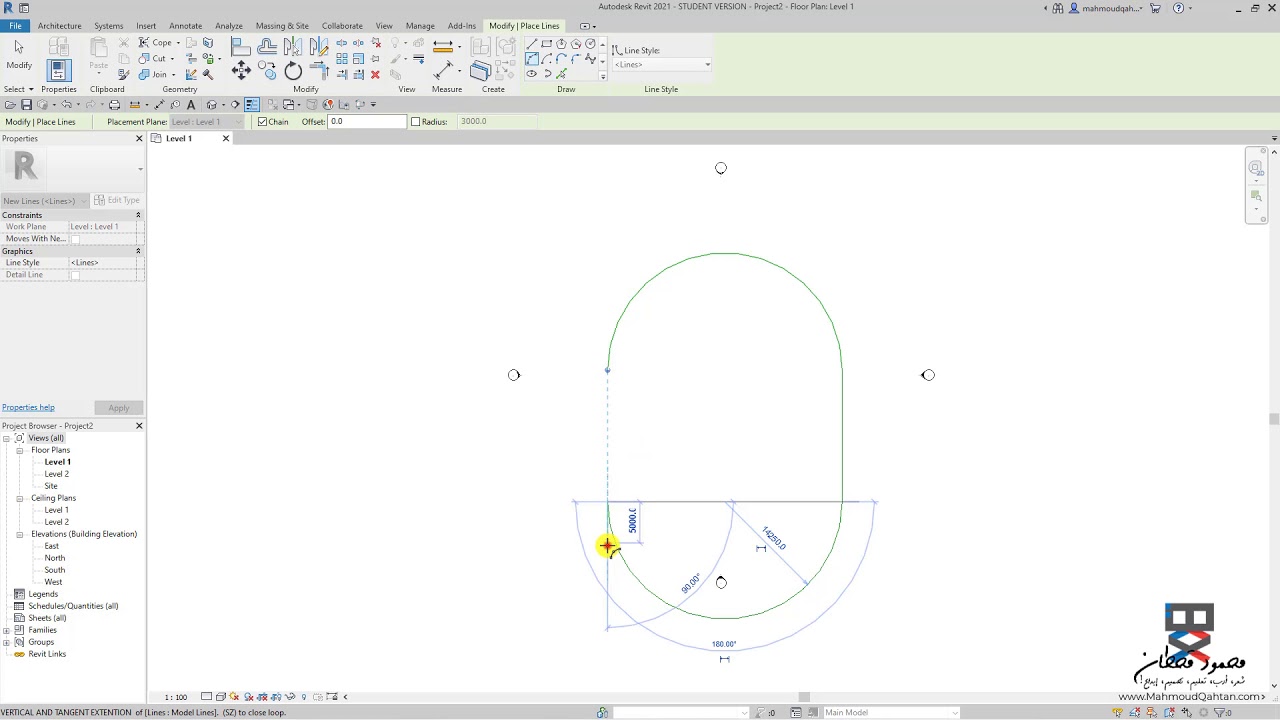Switch to the Massing & Site tab
1280x720 pixels.
[x=282, y=26]
